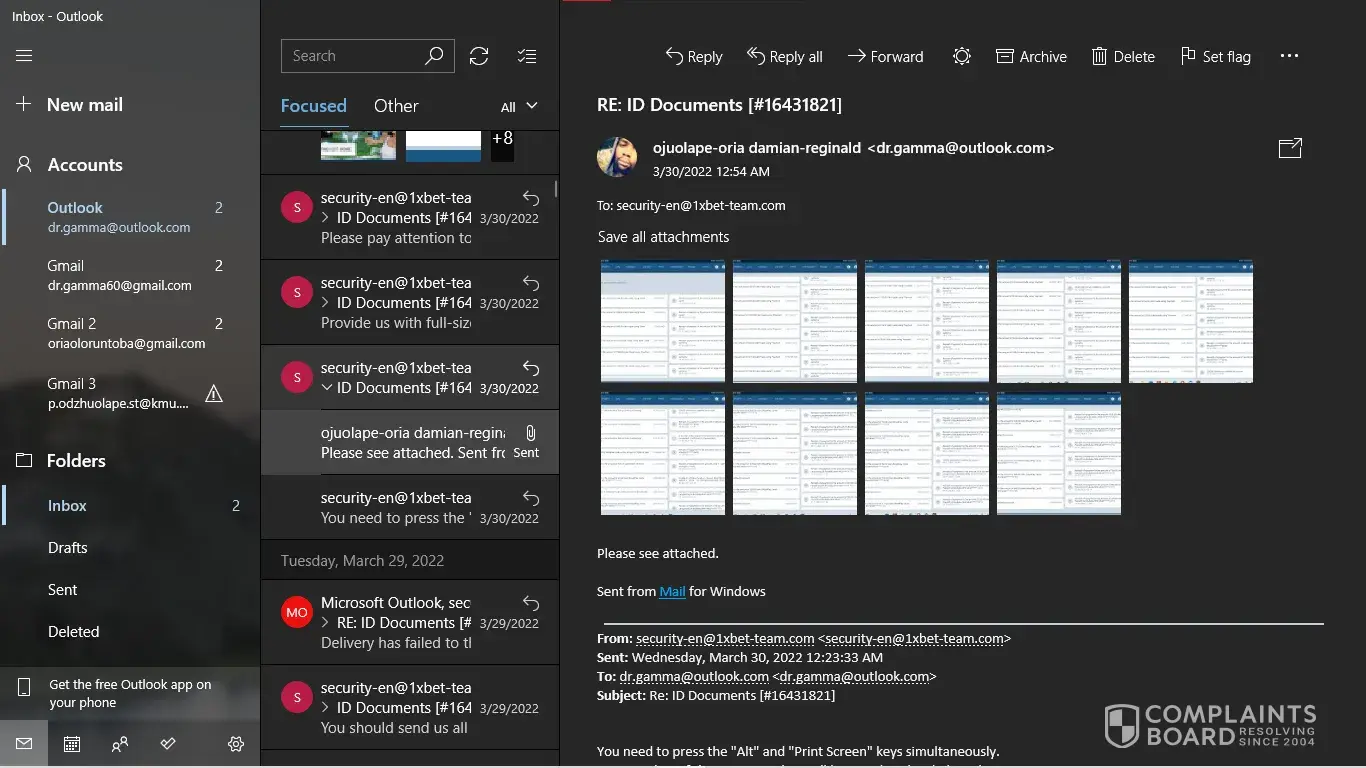Click the Sync this view icon
The image size is (1366, 768).
tap(479, 56)
